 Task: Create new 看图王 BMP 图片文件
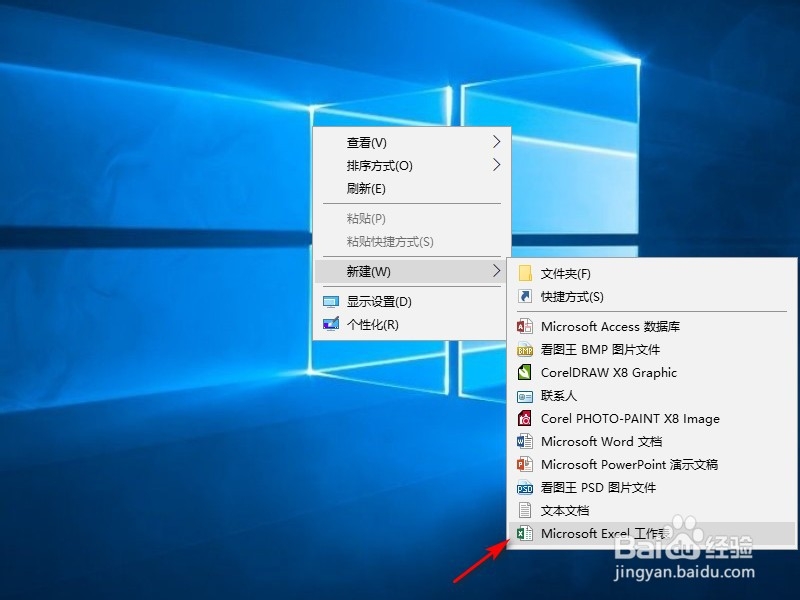point(652,349)
